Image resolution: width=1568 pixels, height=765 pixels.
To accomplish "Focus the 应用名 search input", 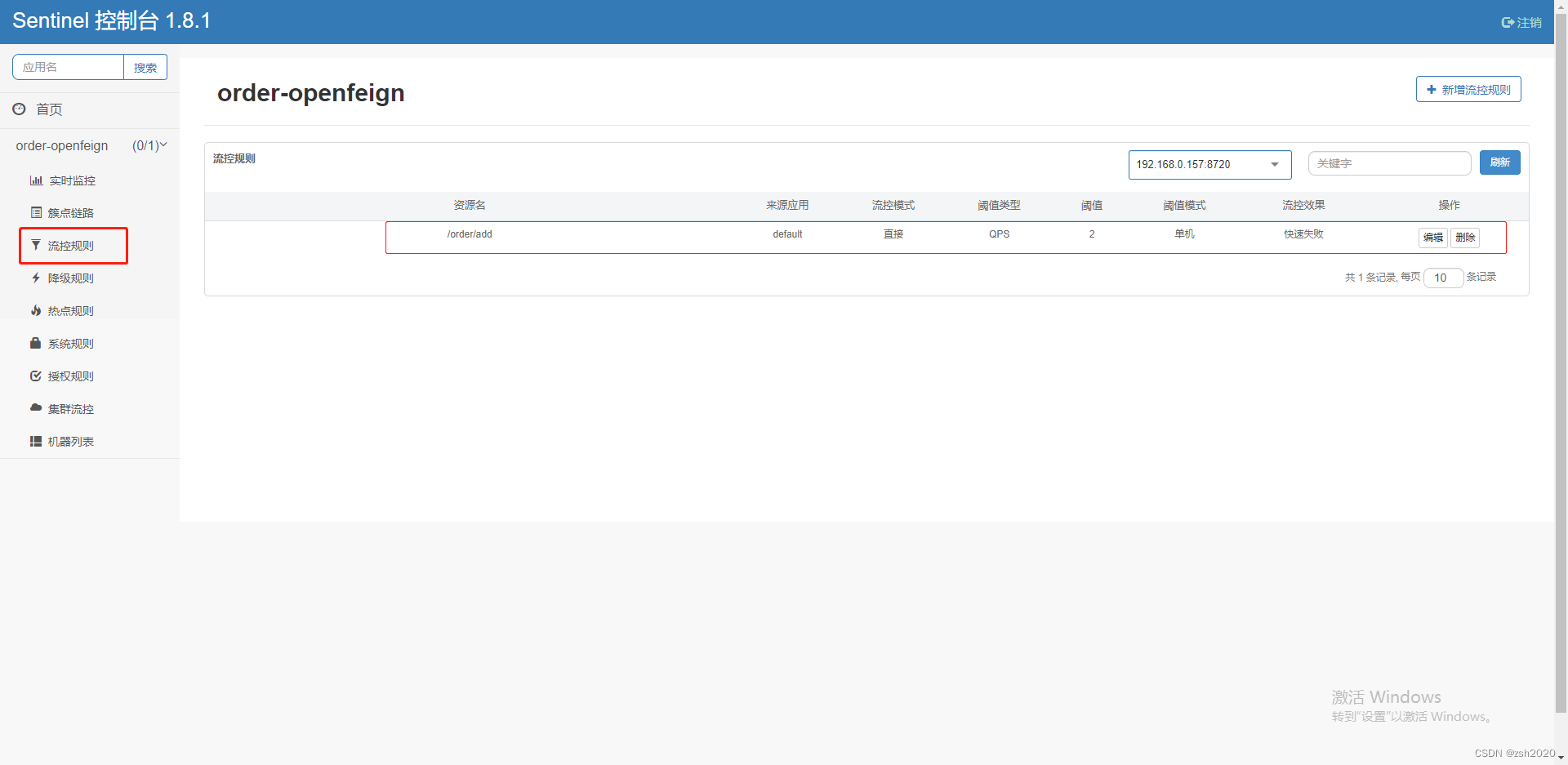I will coord(69,67).
